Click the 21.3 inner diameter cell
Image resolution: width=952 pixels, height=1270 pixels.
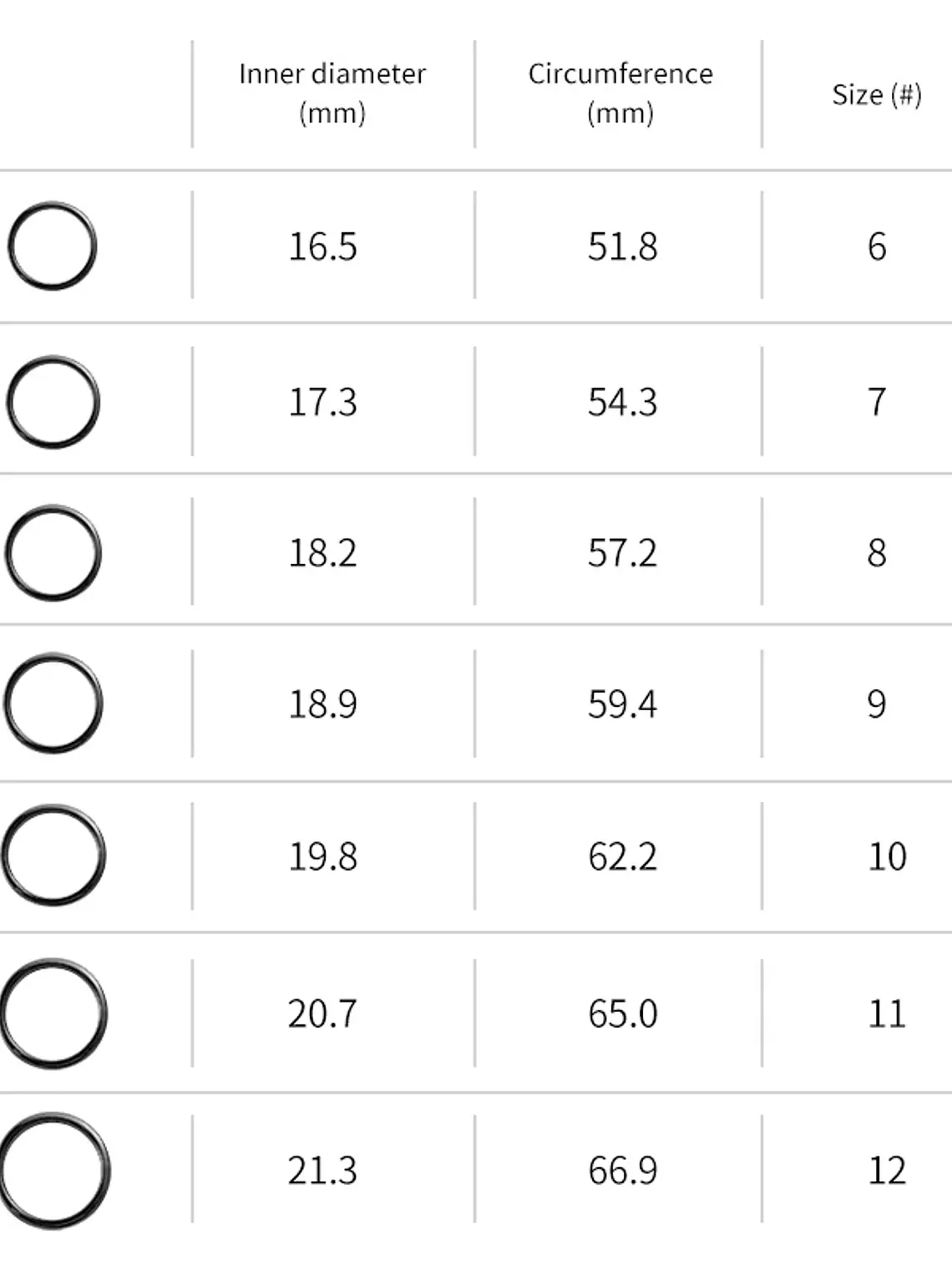[x=322, y=1171]
